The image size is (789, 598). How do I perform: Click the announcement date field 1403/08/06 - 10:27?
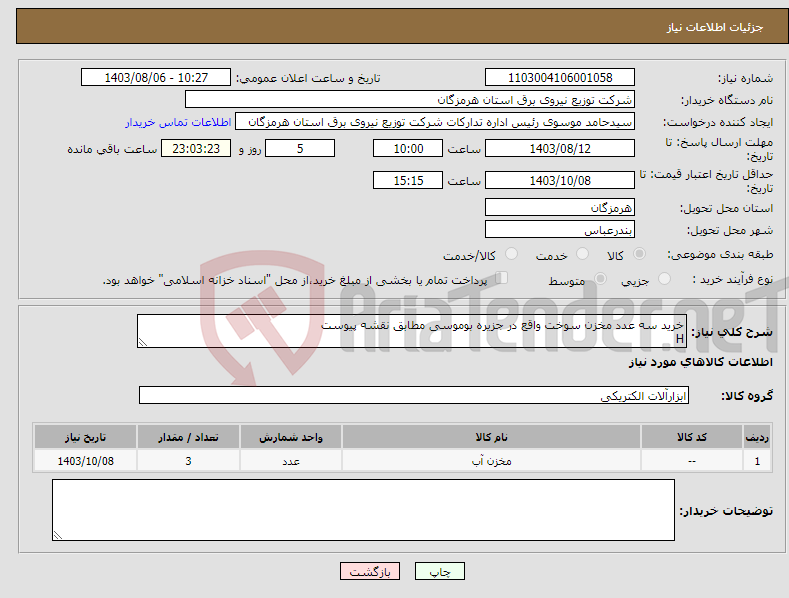pos(156,78)
